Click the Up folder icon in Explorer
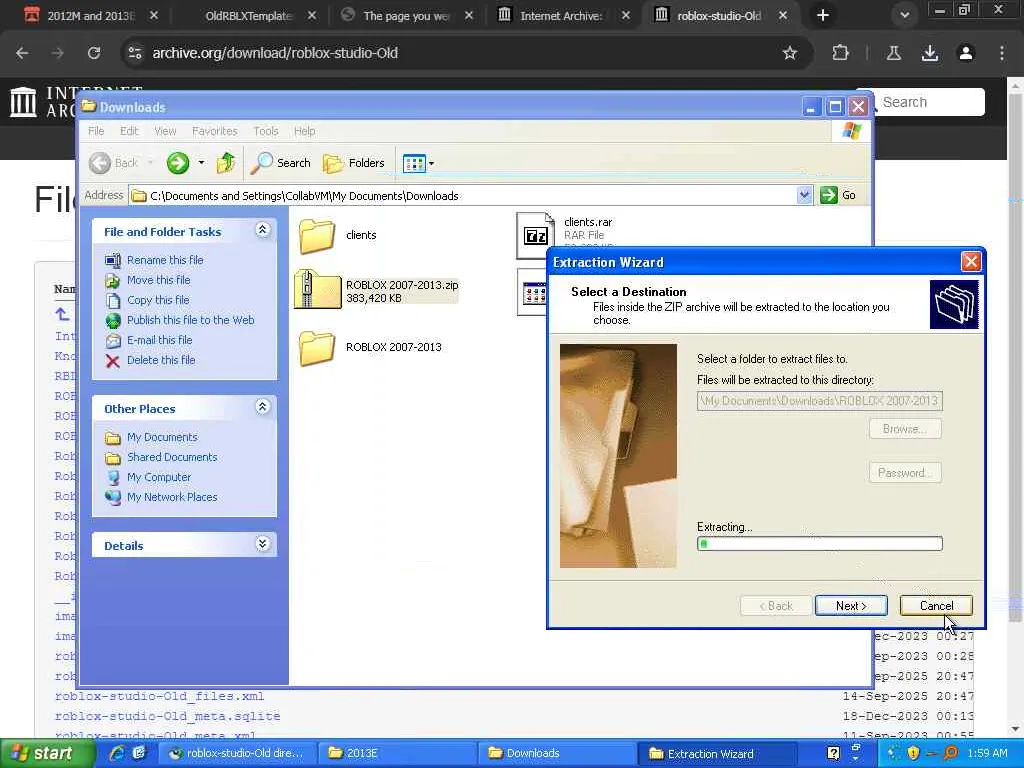Screen dimensions: 1024x768 pos(226,163)
